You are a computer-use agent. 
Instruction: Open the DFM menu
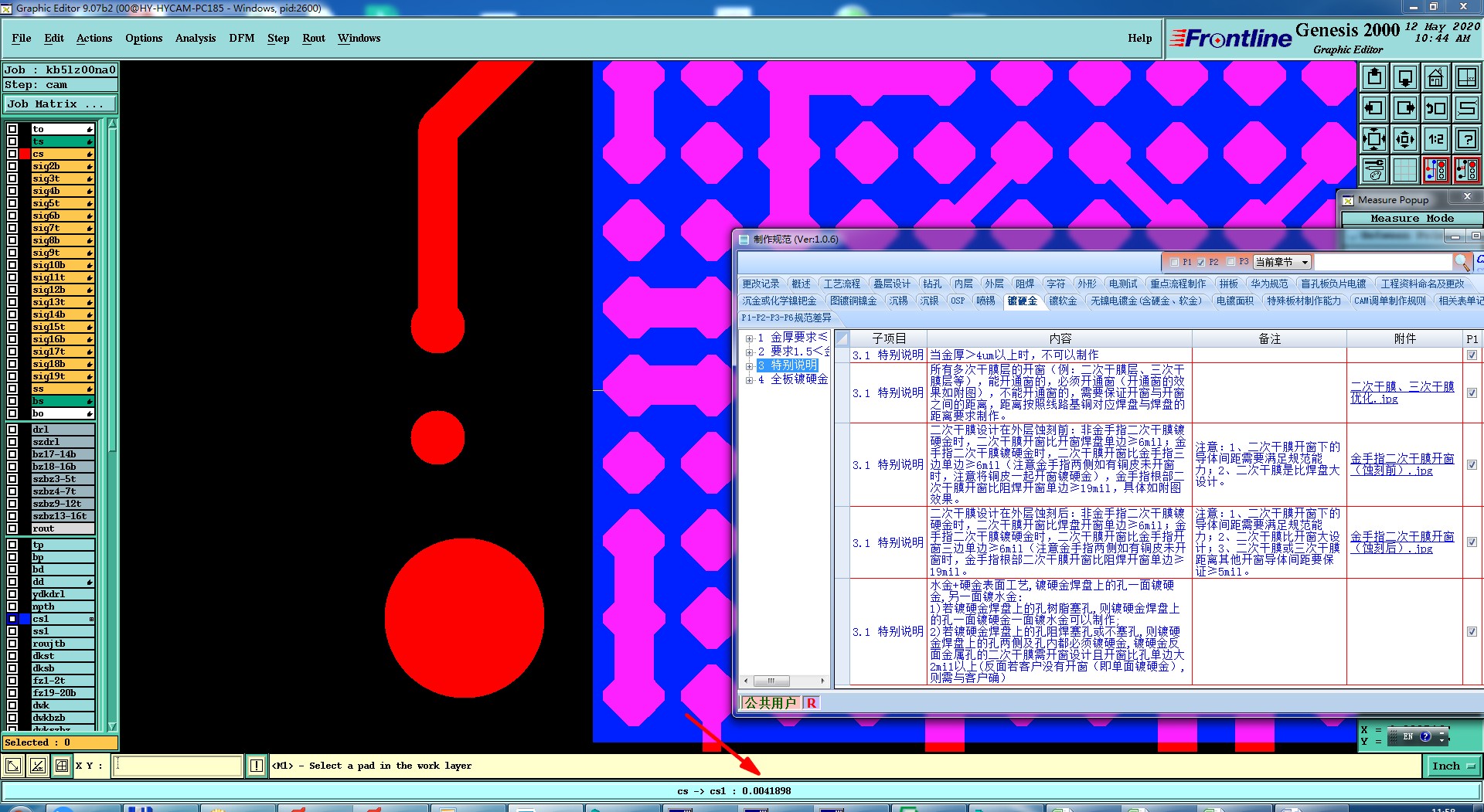(242, 38)
